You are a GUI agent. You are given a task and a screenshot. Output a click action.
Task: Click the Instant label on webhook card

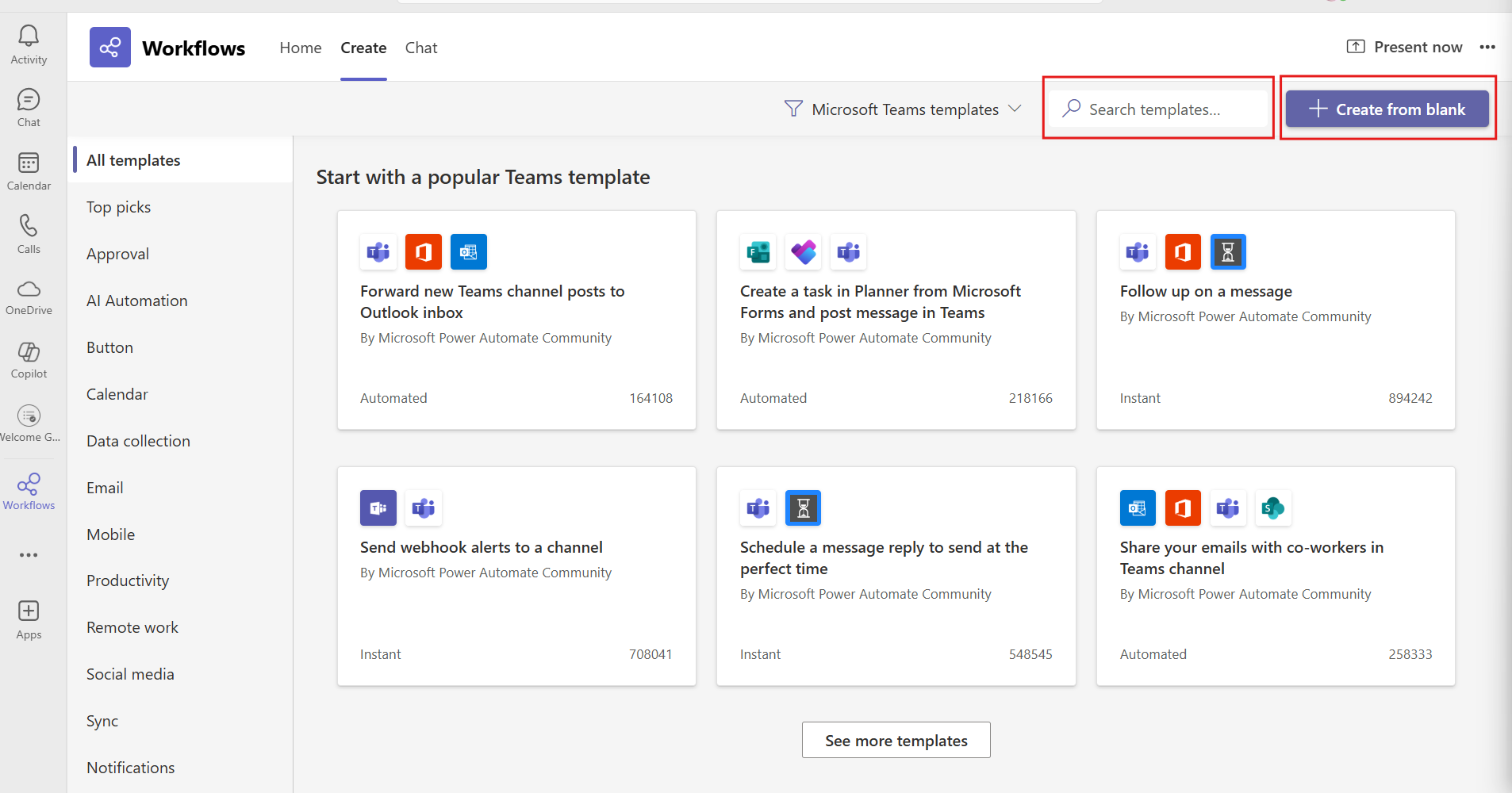tap(381, 654)
